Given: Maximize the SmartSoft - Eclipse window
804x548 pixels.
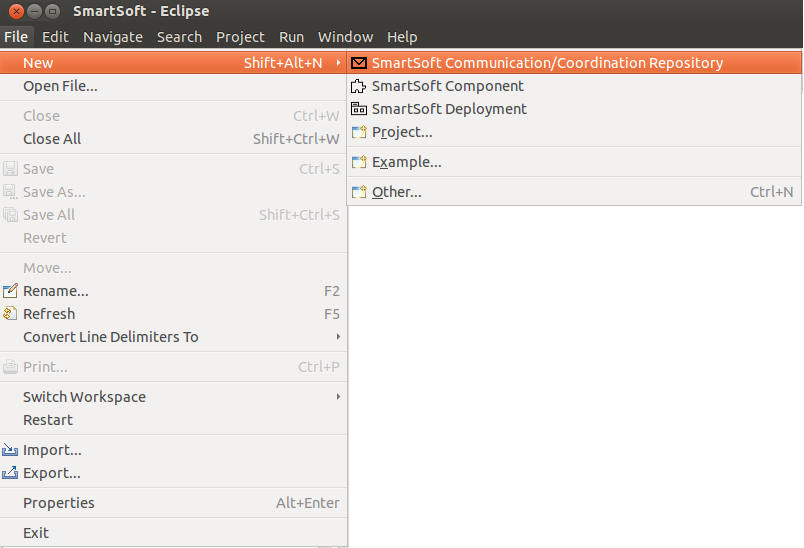Looking at the screenshot, I should [x=52, y=11].
